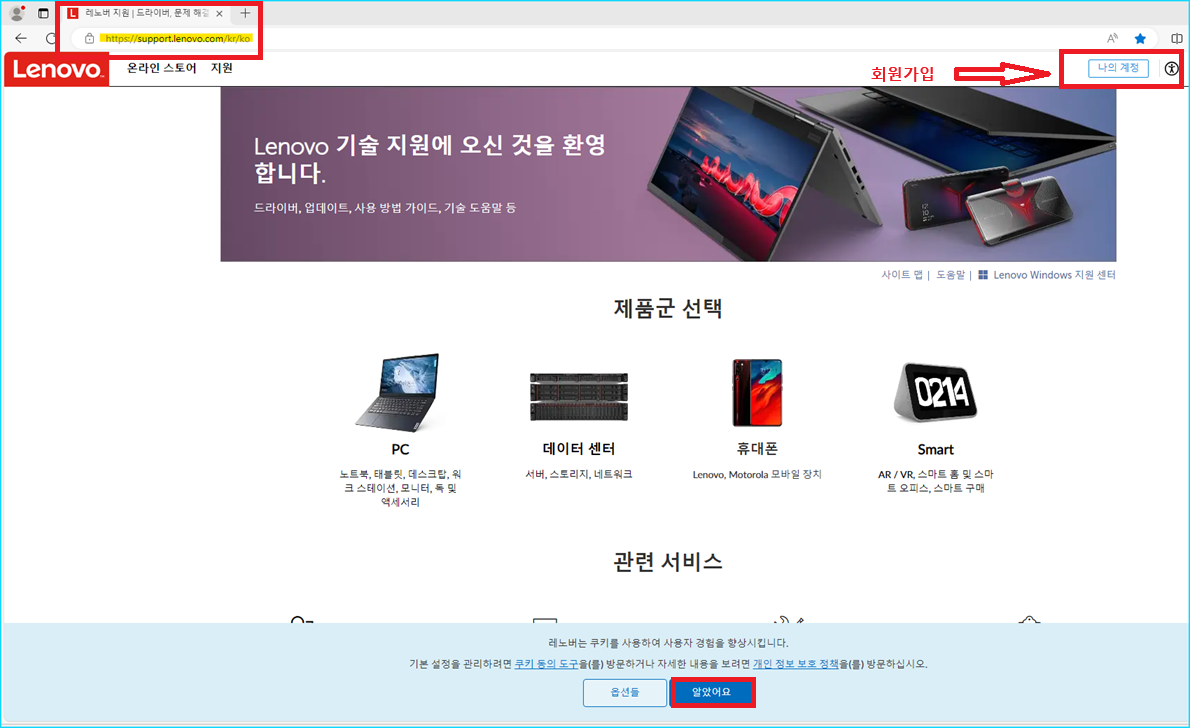Click the 제품군 선택 heading
Image resolution: width=1190 pixels, height=728 pixels.
668,308
